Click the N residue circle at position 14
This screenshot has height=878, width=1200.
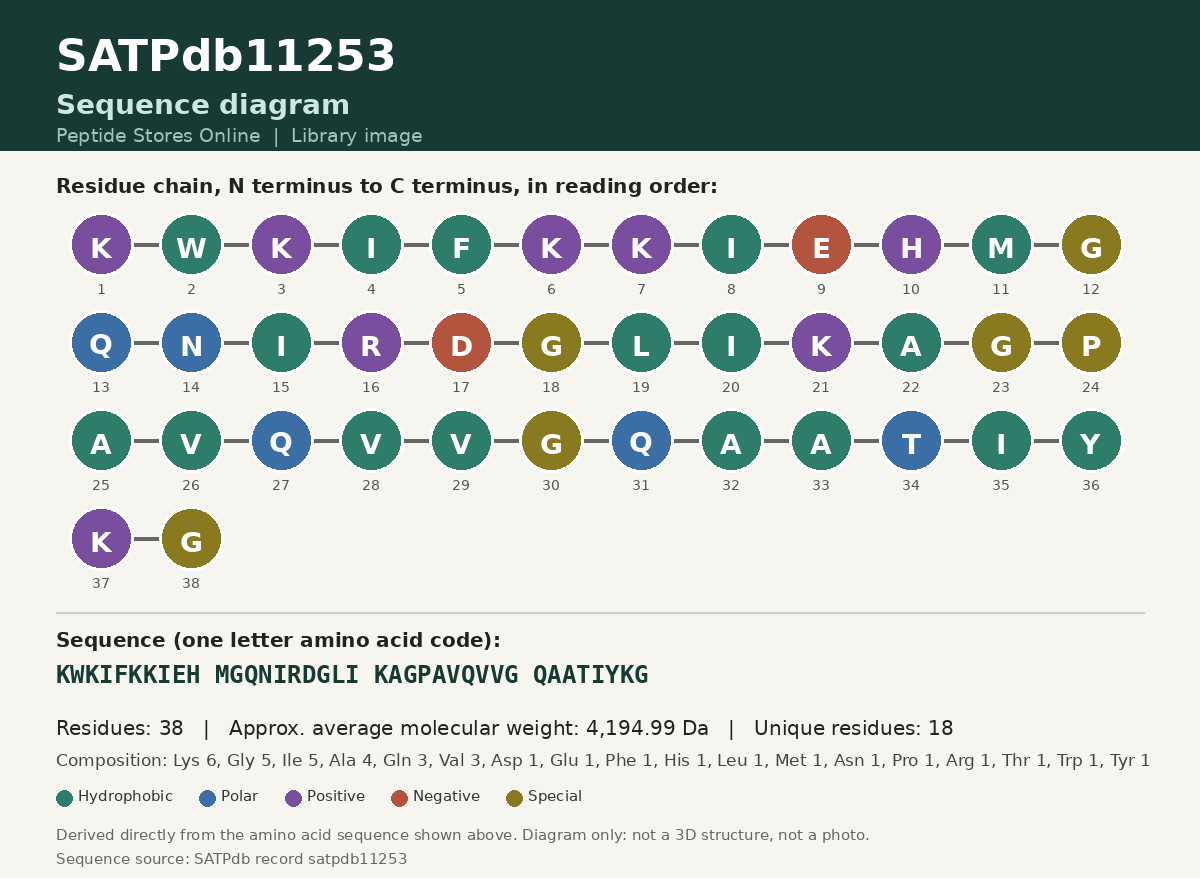point(191,343)
